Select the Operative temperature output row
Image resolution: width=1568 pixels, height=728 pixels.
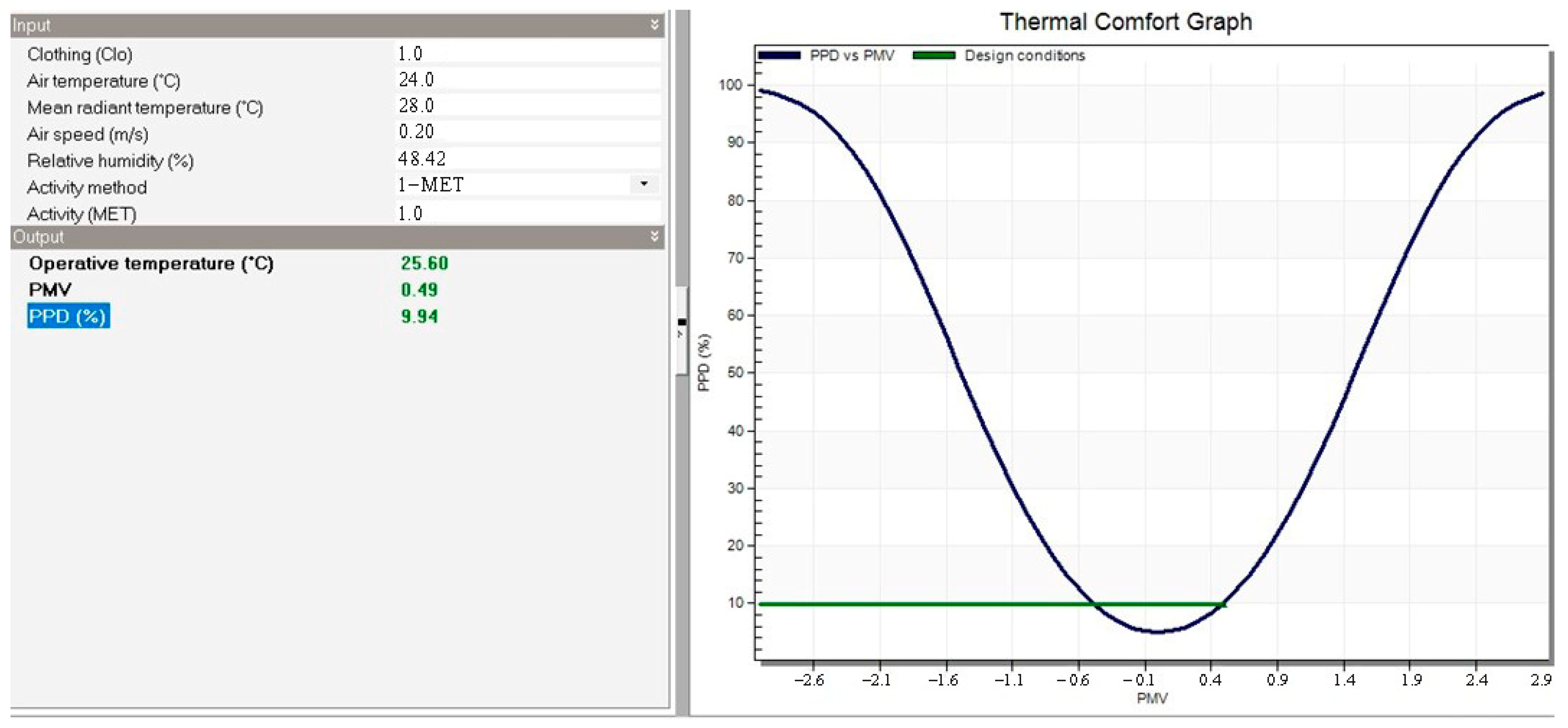pyautogui.click(x=151, y=264)
